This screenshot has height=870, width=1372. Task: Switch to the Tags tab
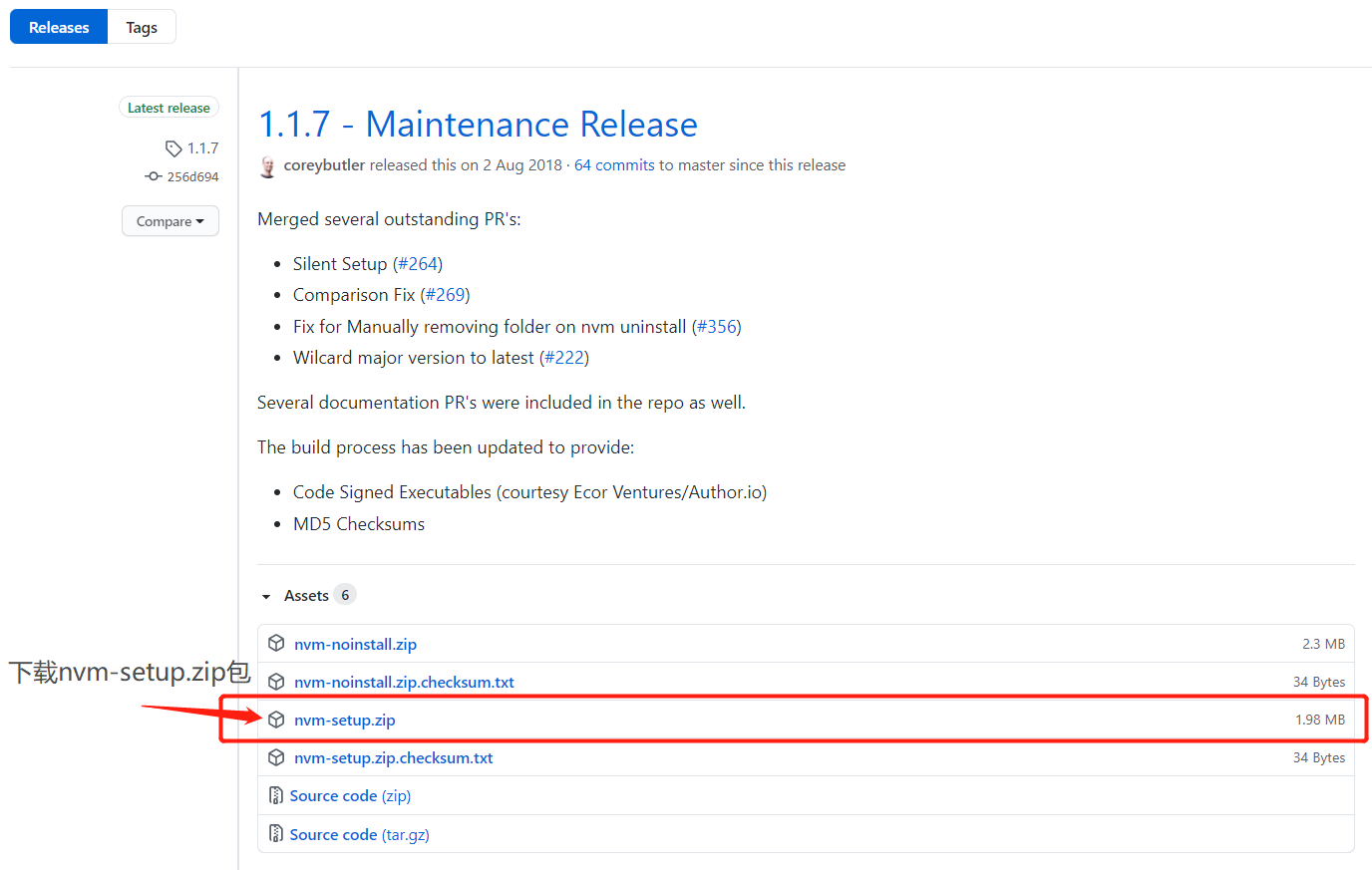click(142, 27)
